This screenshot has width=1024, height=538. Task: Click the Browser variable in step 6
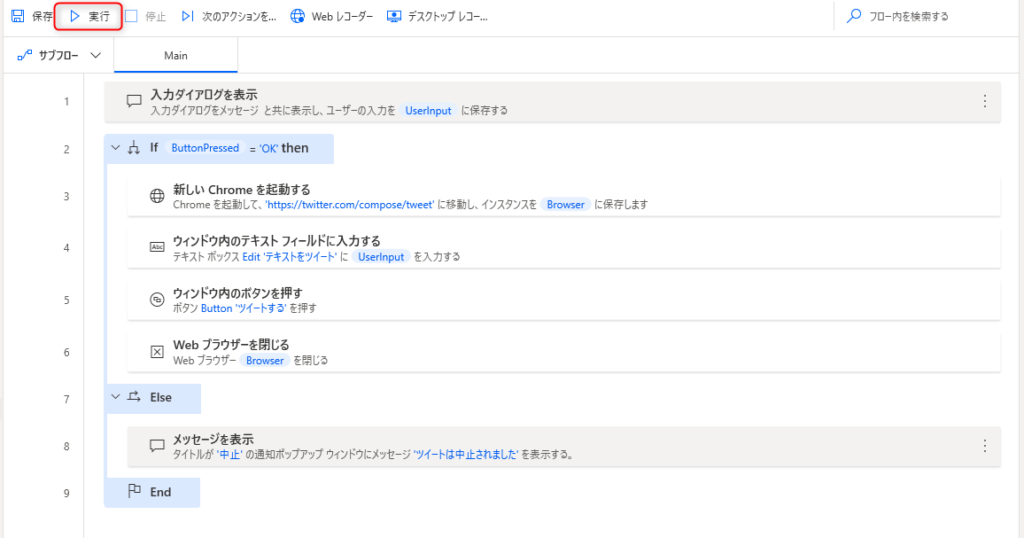[x=264, y=360]
